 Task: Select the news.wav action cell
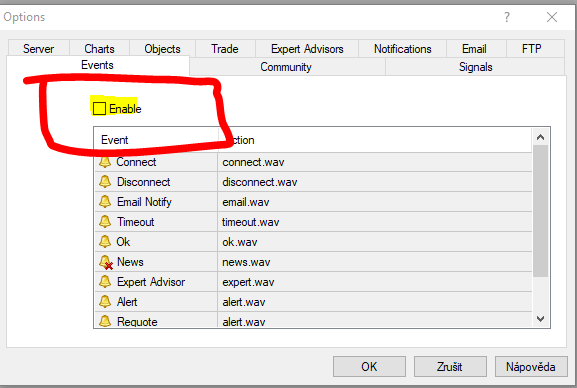point(375,262)
